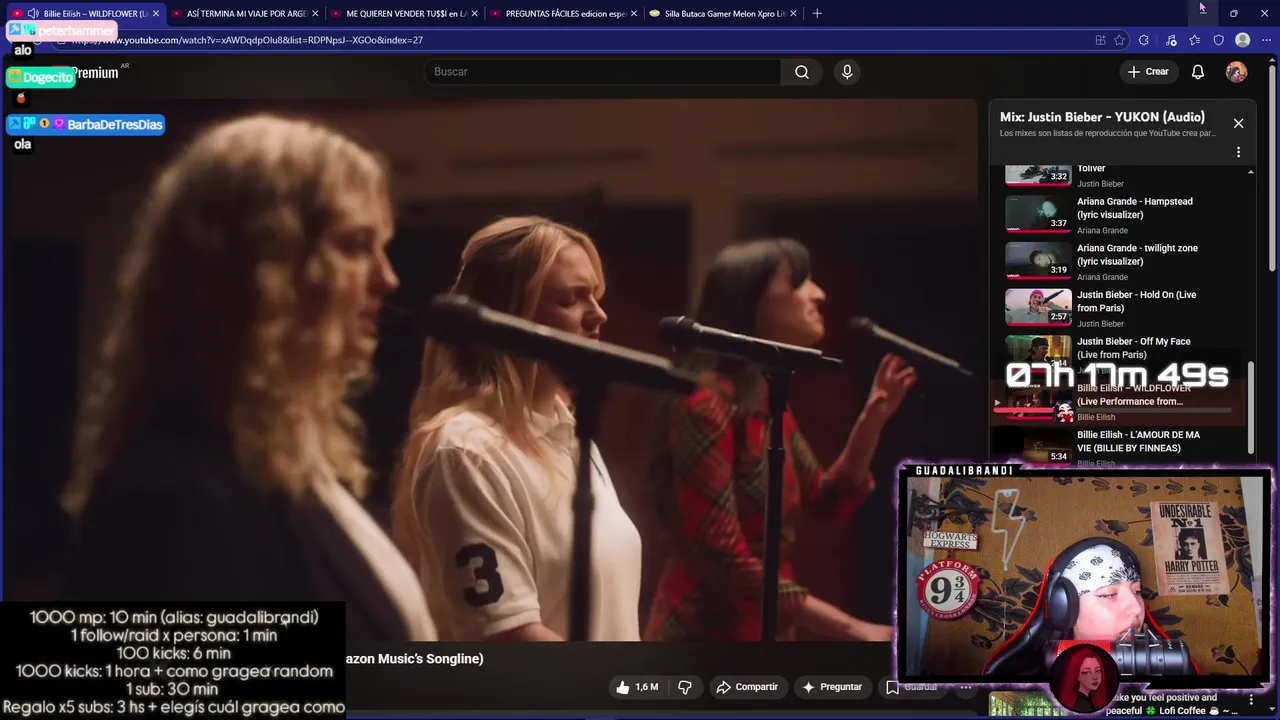
Task: Save the video with Guardar
Action: [912, 687]
